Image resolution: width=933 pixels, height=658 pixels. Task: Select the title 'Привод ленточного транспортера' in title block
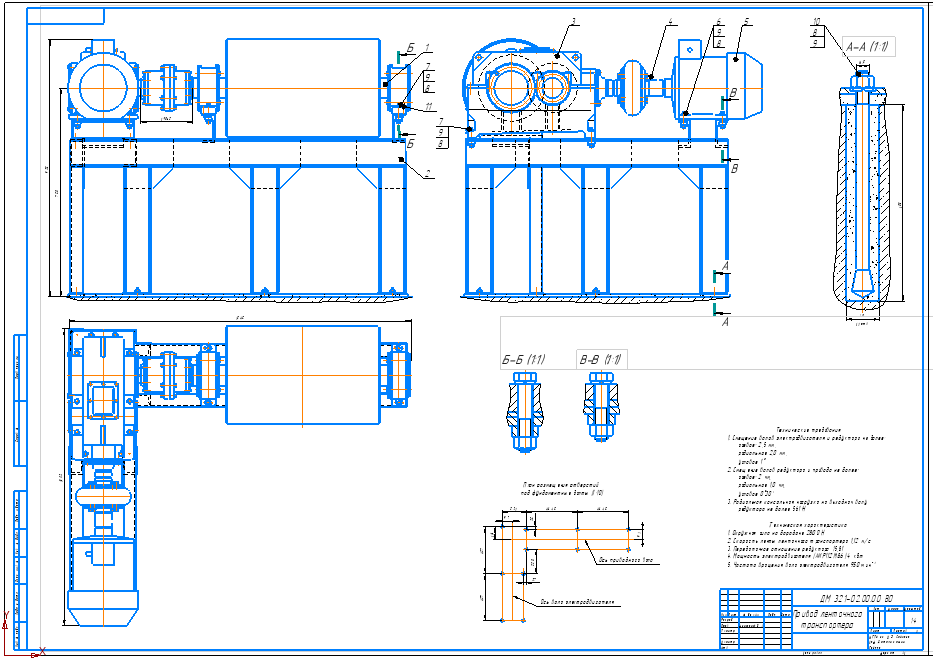click(828, 619)
